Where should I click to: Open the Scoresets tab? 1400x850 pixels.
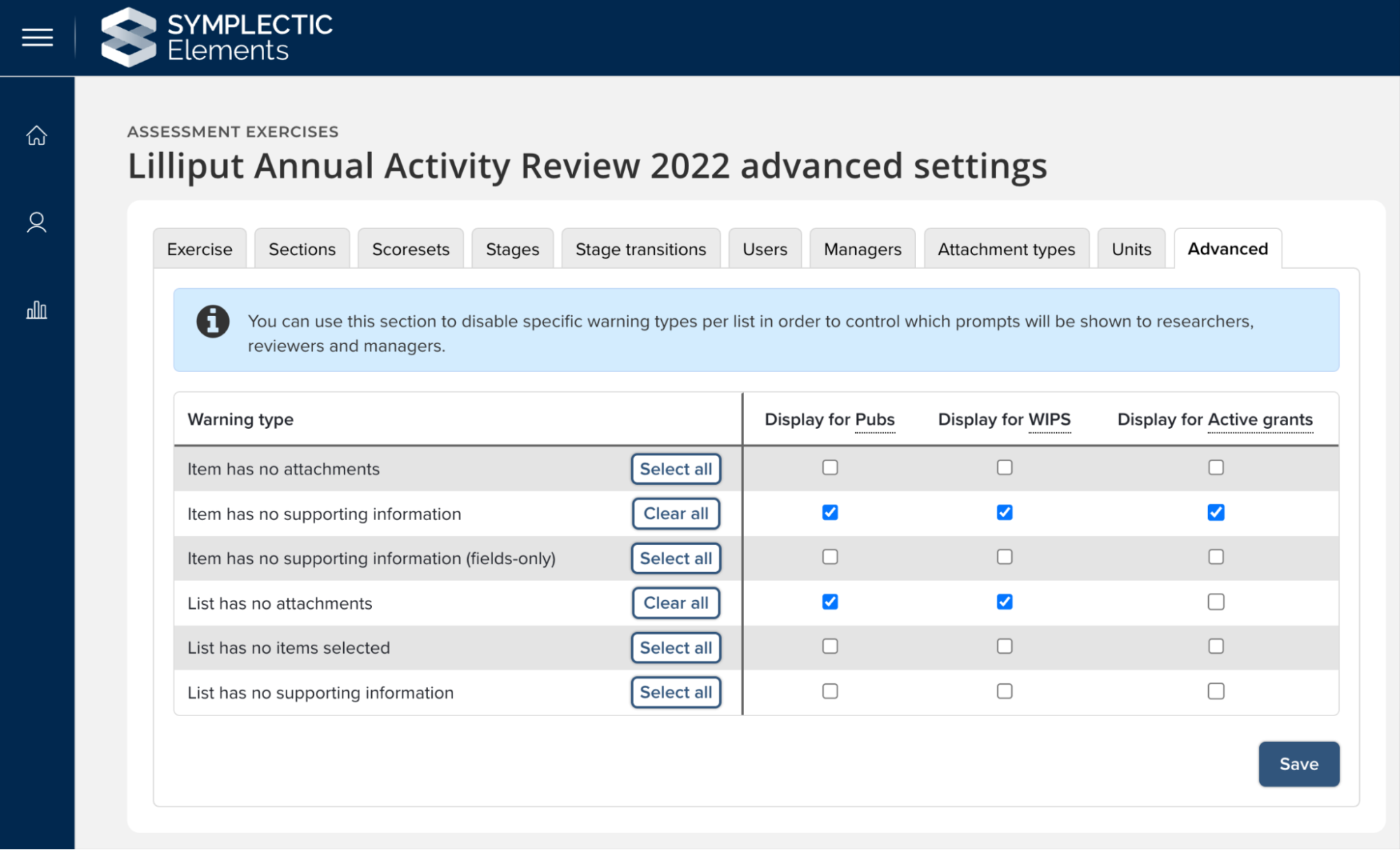[410, 249]
